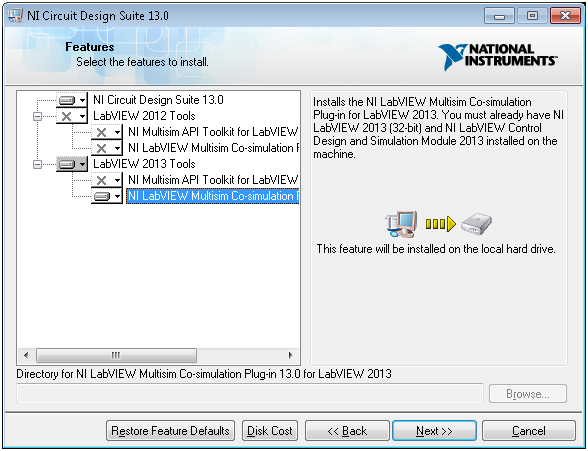Collapse the LabVIEW 2013 Tools tree node

click(x=37, y=164)
